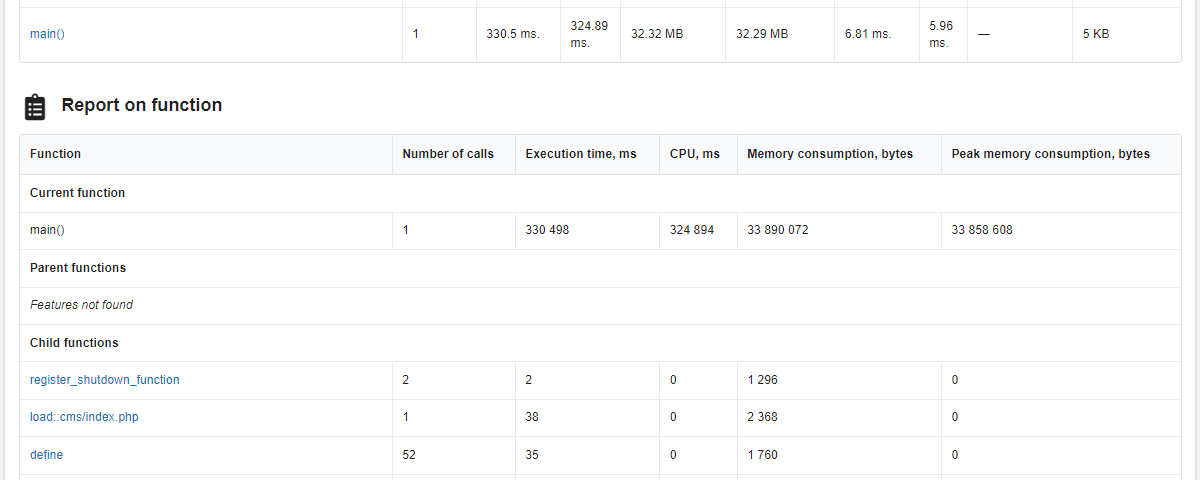The height and width of the screenshot is (480, 1200).
Task: Open the main() link in the top table
Action: tap(47, 34)
